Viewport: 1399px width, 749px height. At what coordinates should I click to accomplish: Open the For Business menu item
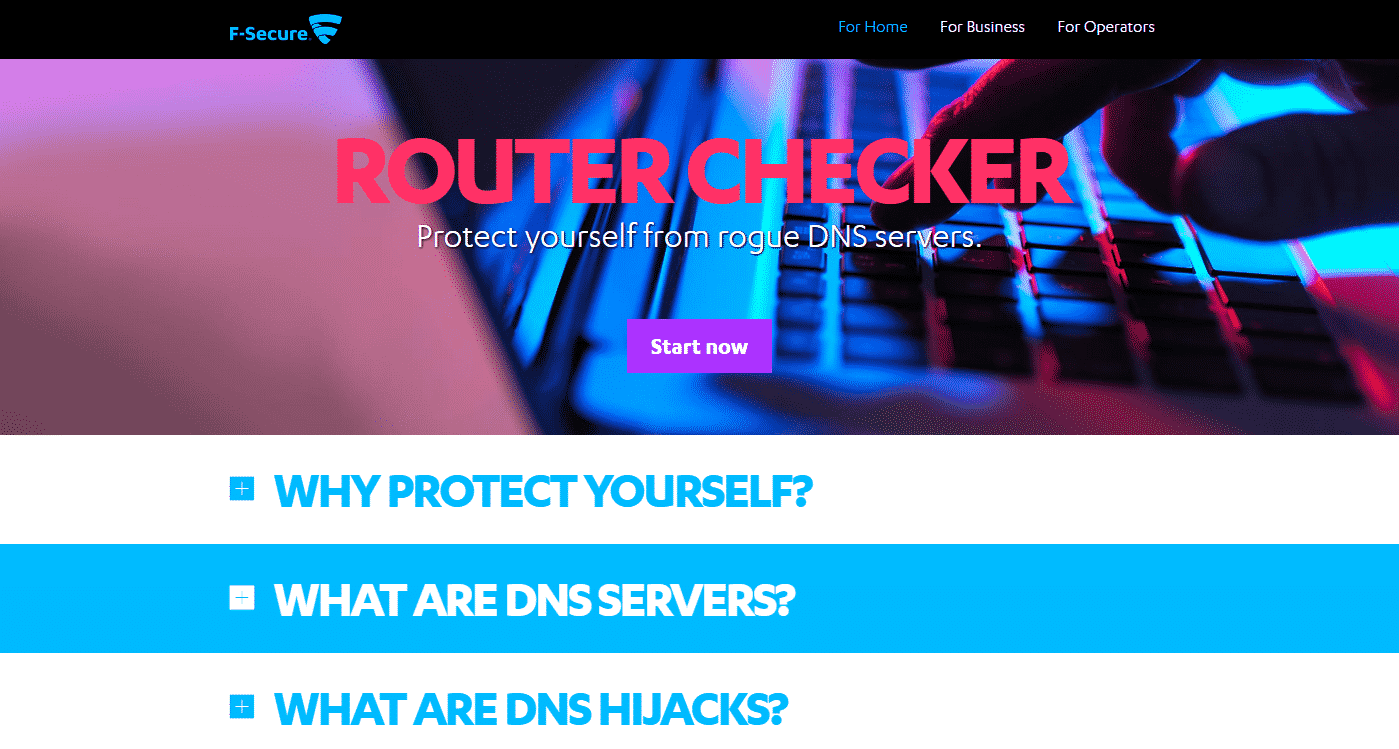(982, 27)
